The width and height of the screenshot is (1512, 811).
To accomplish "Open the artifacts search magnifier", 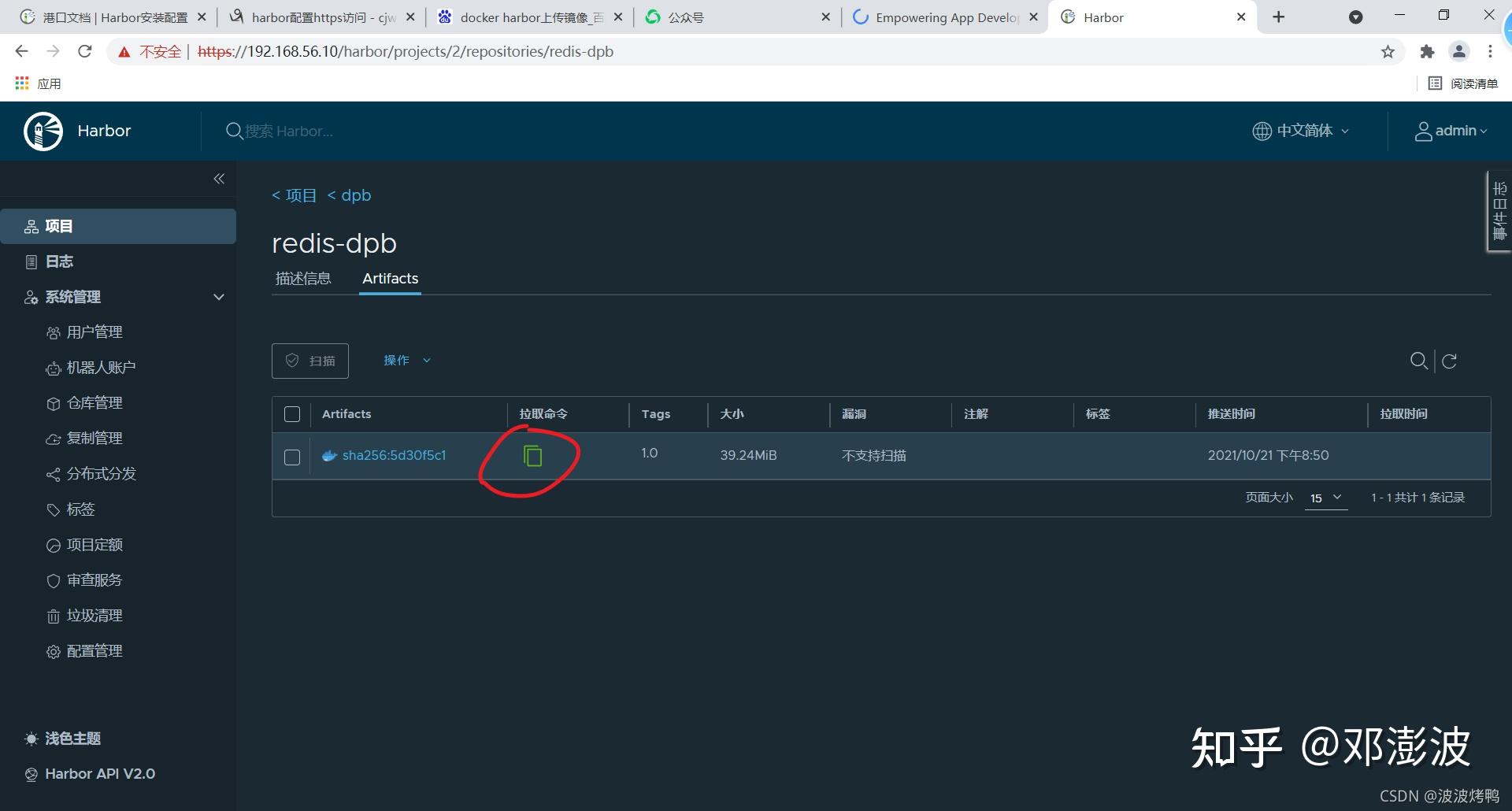I will pos(1419,361).
